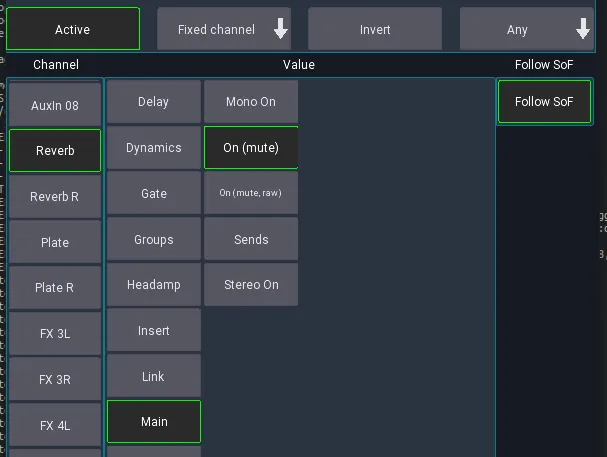The height and width of the screenshot is (457, 607).
Task: Pick the Plate R channel
Action: 55,288
